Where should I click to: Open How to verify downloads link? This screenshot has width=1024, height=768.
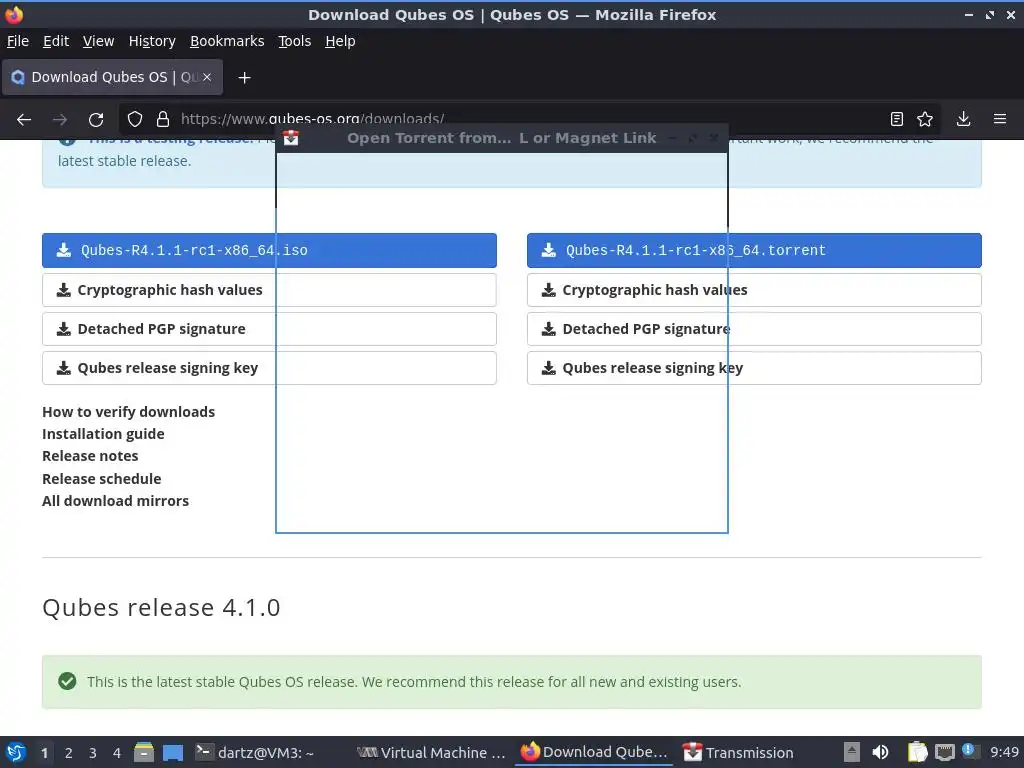tap(128, 412)
